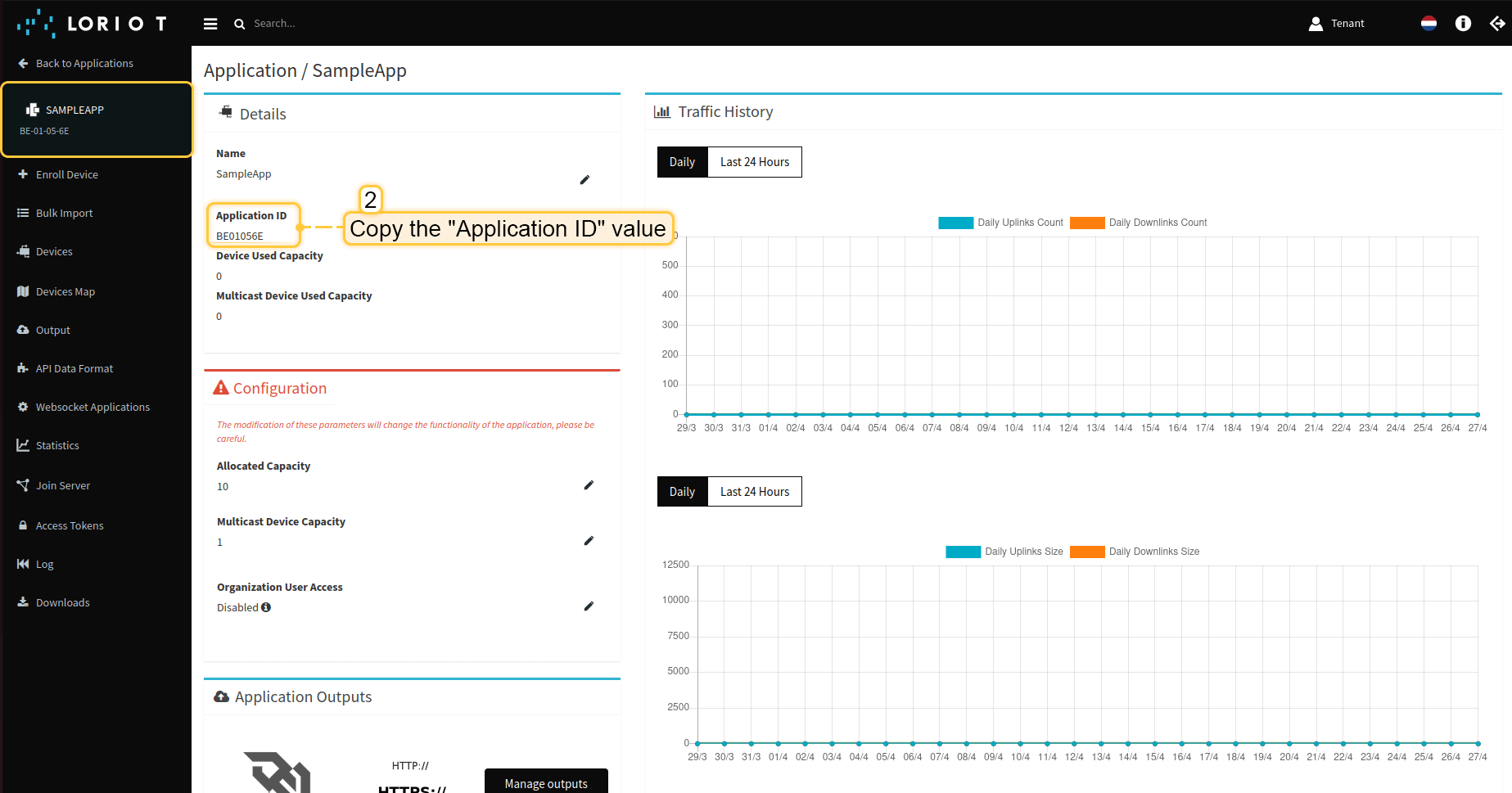Edit the application Name pencil icon
Image resolution: width=1512 pixels, height=793 pixels.
584,180
